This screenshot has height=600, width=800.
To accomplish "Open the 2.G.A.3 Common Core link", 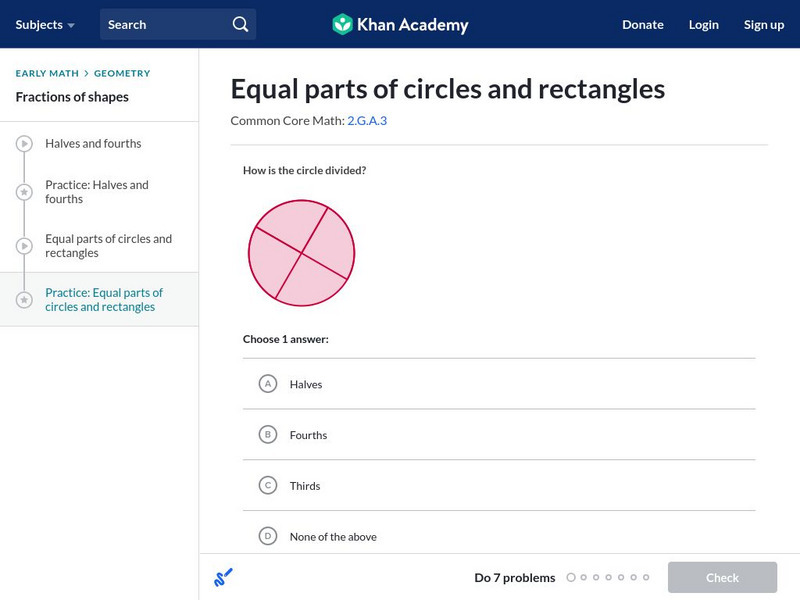I will click(x=367, y=120).
